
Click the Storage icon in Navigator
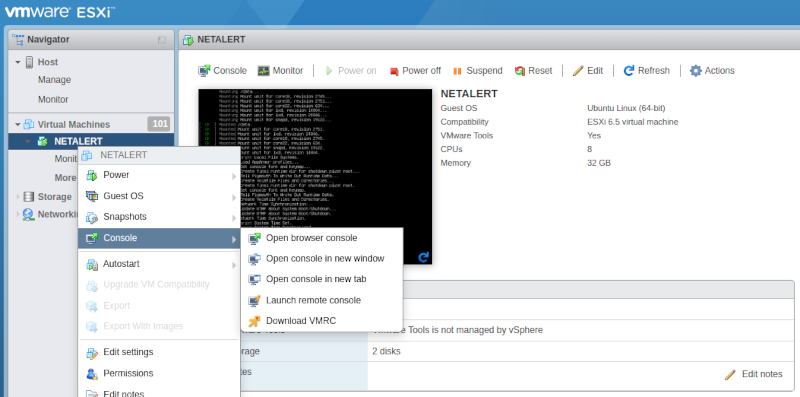click(x=29, y=196)
